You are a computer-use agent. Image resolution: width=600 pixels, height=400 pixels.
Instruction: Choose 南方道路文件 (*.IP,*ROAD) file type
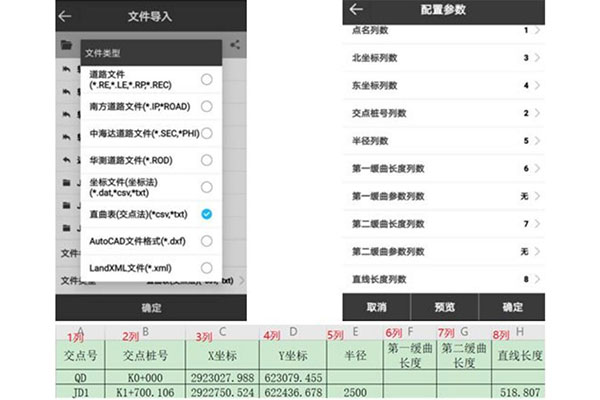(205, 106)
